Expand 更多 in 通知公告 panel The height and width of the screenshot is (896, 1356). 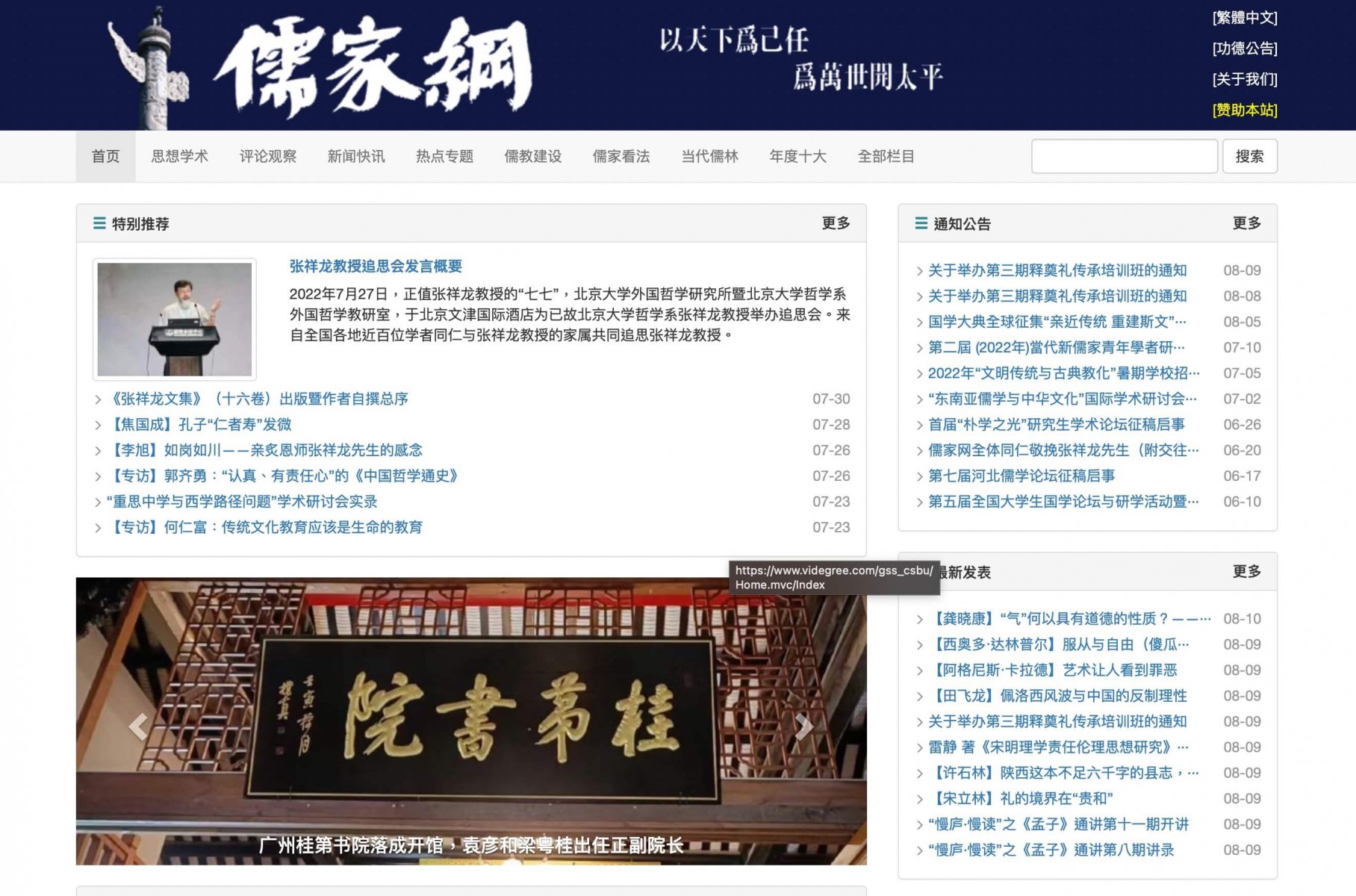(x=1246, y=223)
